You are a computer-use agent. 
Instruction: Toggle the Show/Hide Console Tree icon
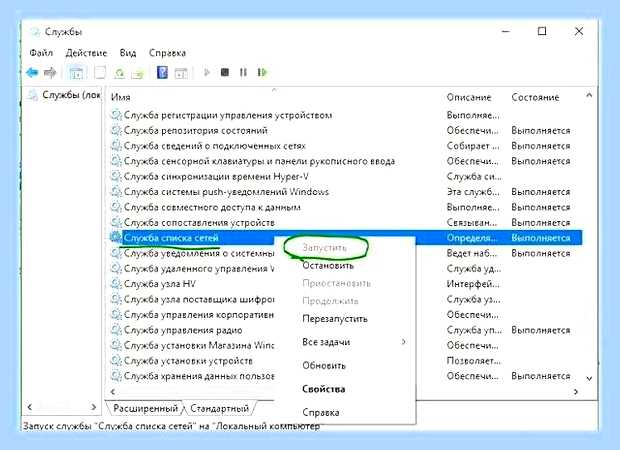76,73
